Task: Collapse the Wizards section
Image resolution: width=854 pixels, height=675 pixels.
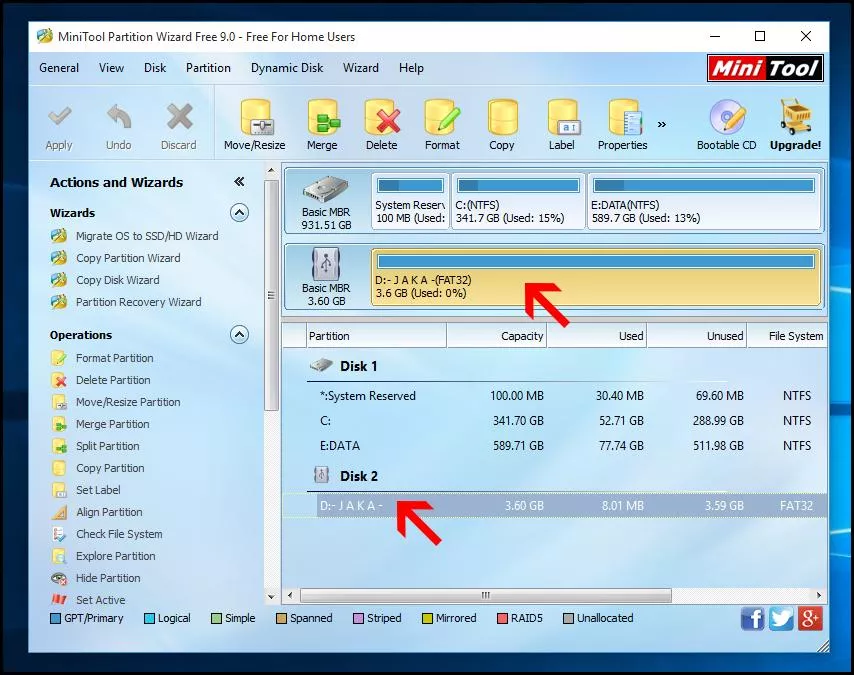Action: 239,212
